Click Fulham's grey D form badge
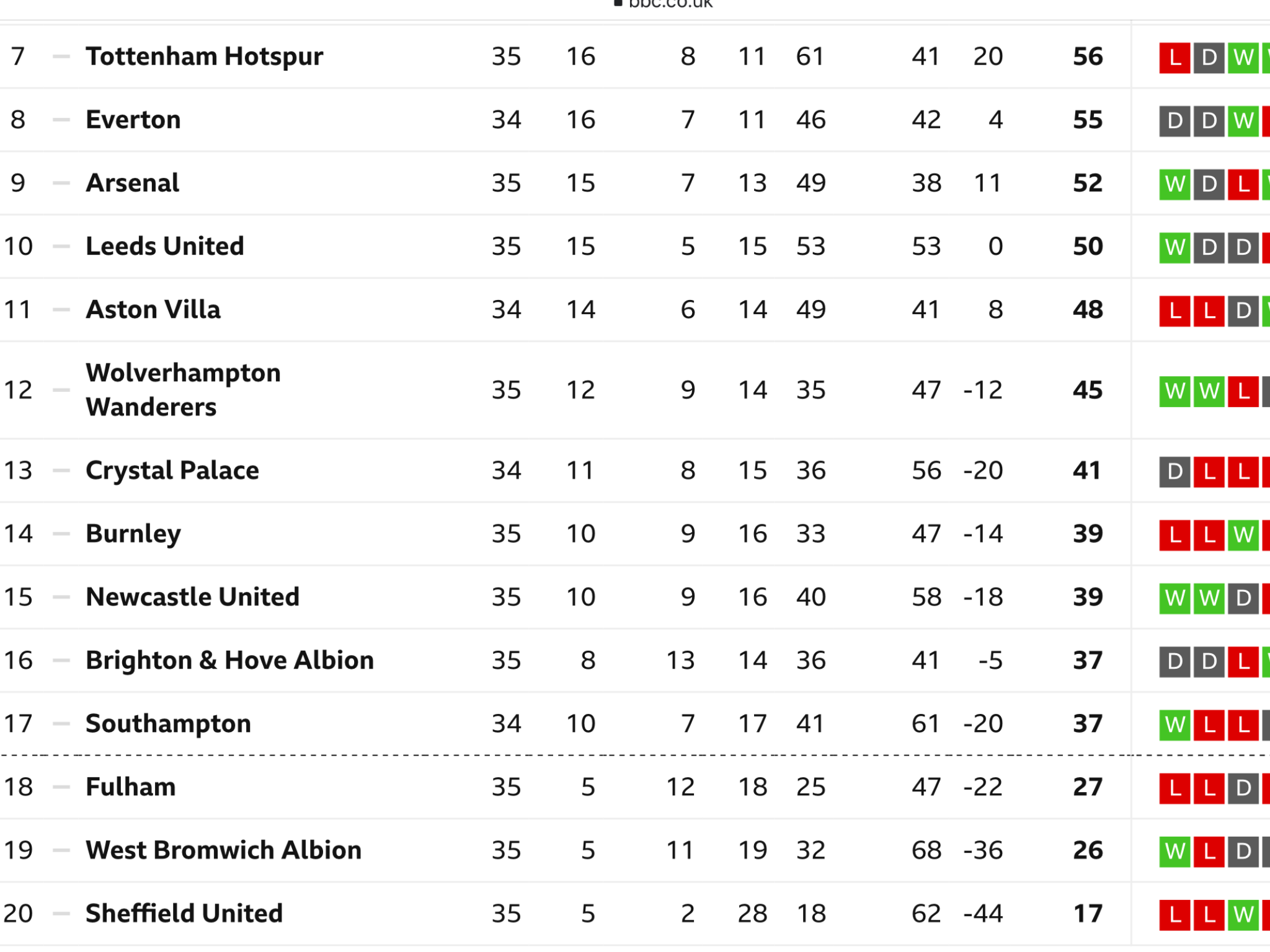Viewport: 1270px width, 952px height. [1243, 788]
